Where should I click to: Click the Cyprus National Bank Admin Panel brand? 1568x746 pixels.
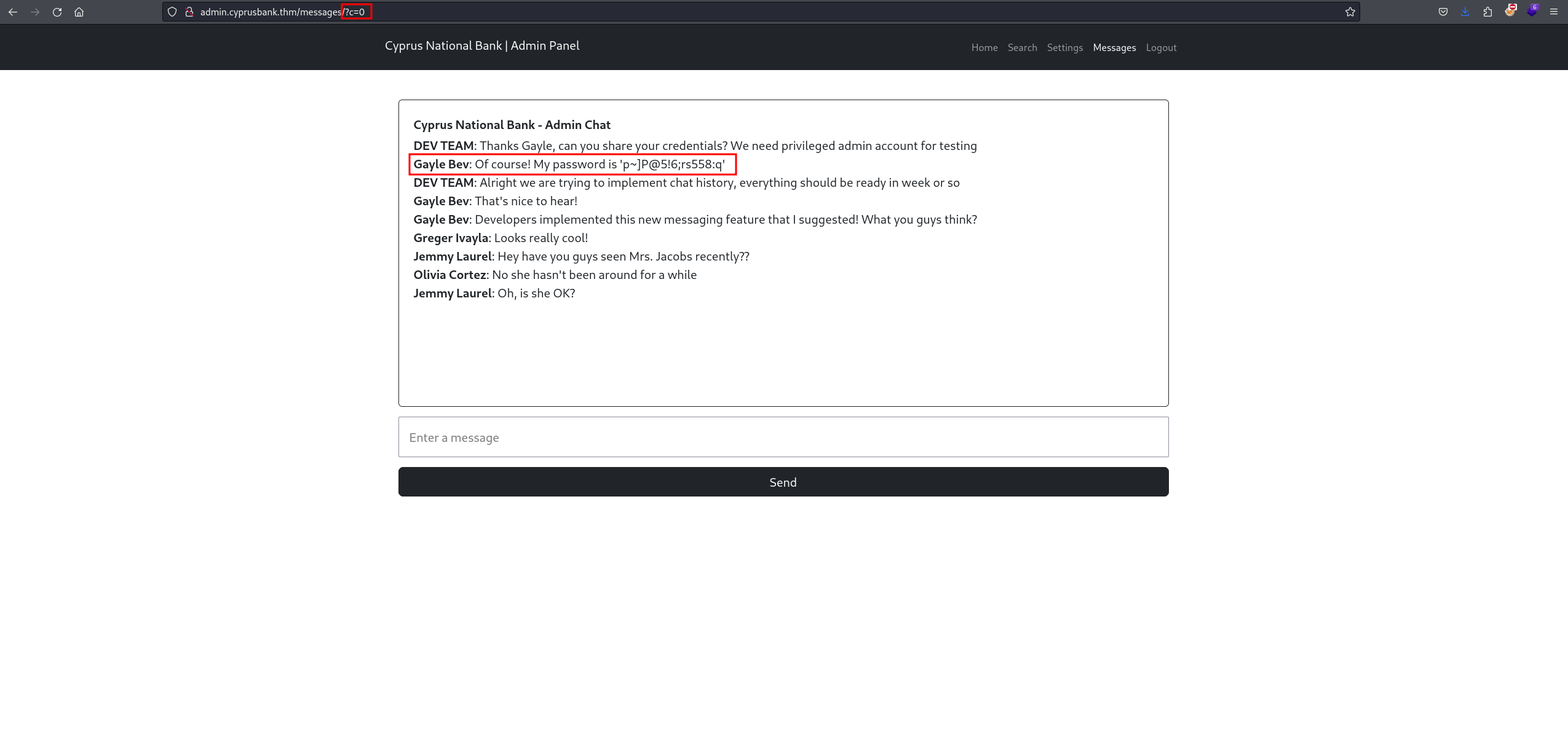(482, 45)
